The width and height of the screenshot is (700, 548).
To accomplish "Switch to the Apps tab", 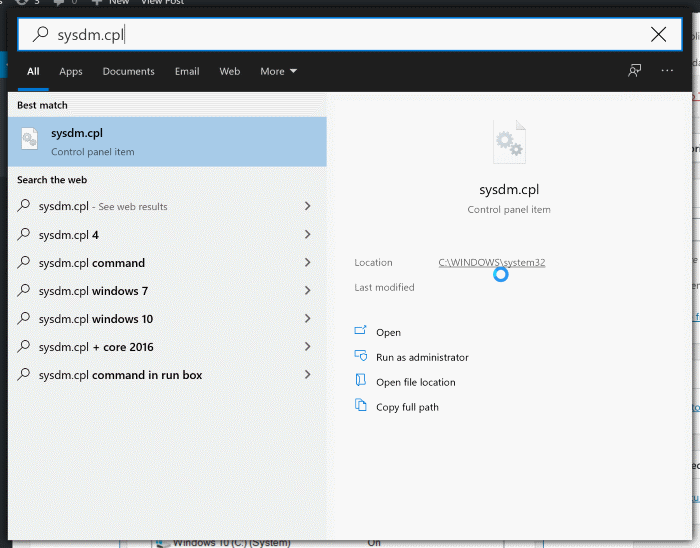I will [x=71, y=71].
